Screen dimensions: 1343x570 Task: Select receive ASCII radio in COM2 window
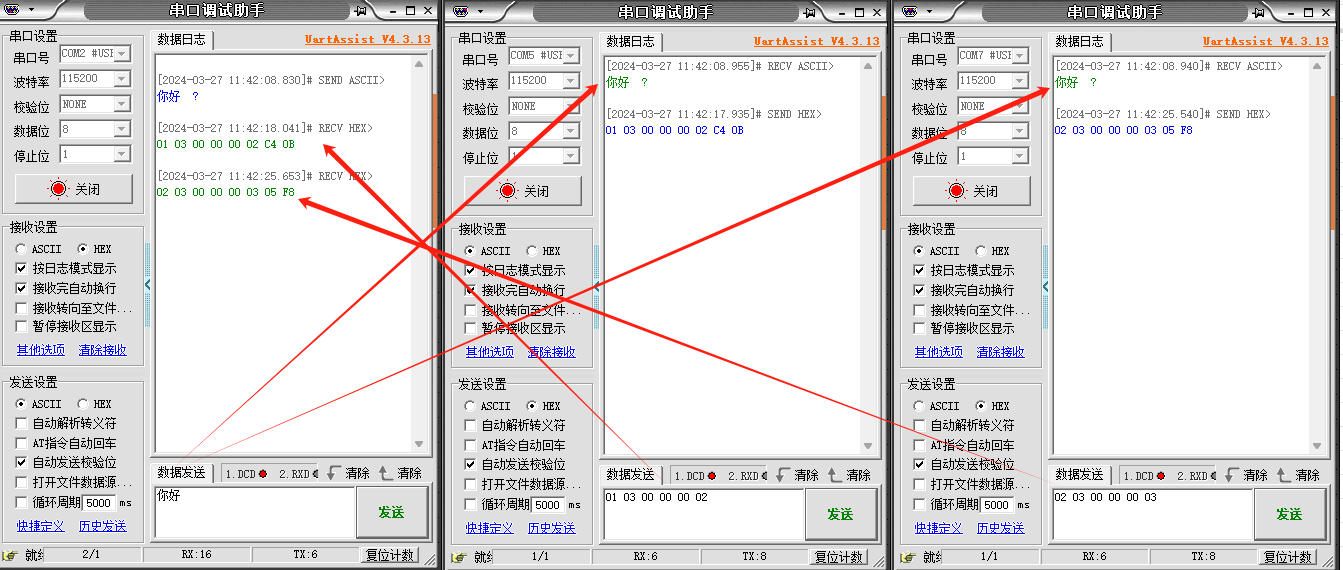[21, 249]
